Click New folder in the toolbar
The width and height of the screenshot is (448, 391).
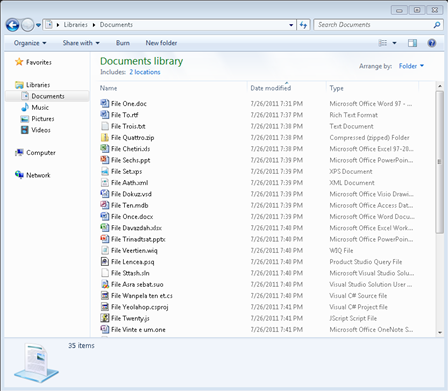click(161, 43)
